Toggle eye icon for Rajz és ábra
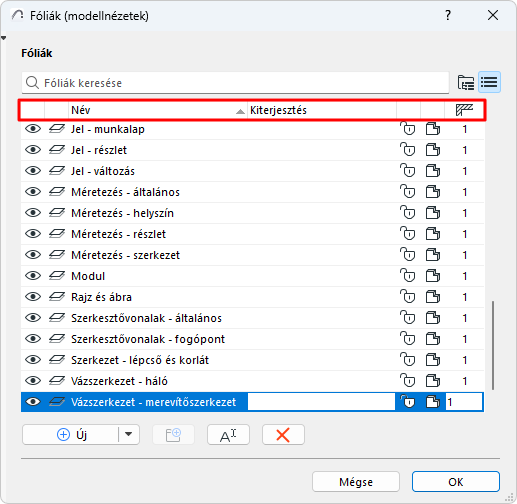The width and height of the screenshot is (517, 504). pyautogui.click(x=33, y=297)
